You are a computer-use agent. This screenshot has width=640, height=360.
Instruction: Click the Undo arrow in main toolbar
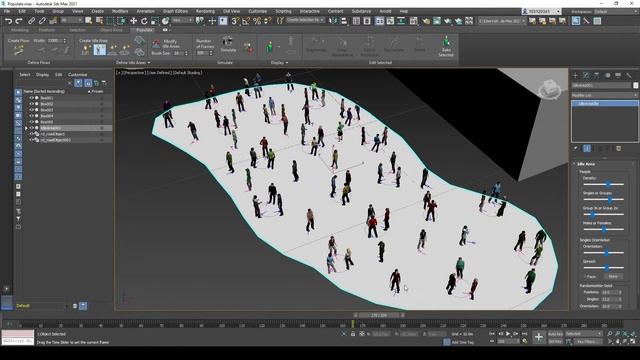point(8,21)
